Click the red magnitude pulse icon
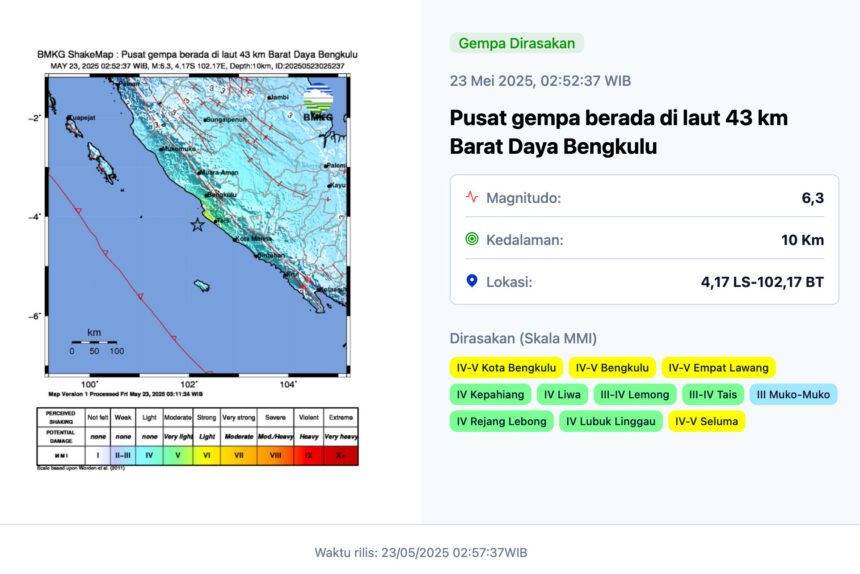The height and width of the screenshot is (574, 860). [472, 197]
